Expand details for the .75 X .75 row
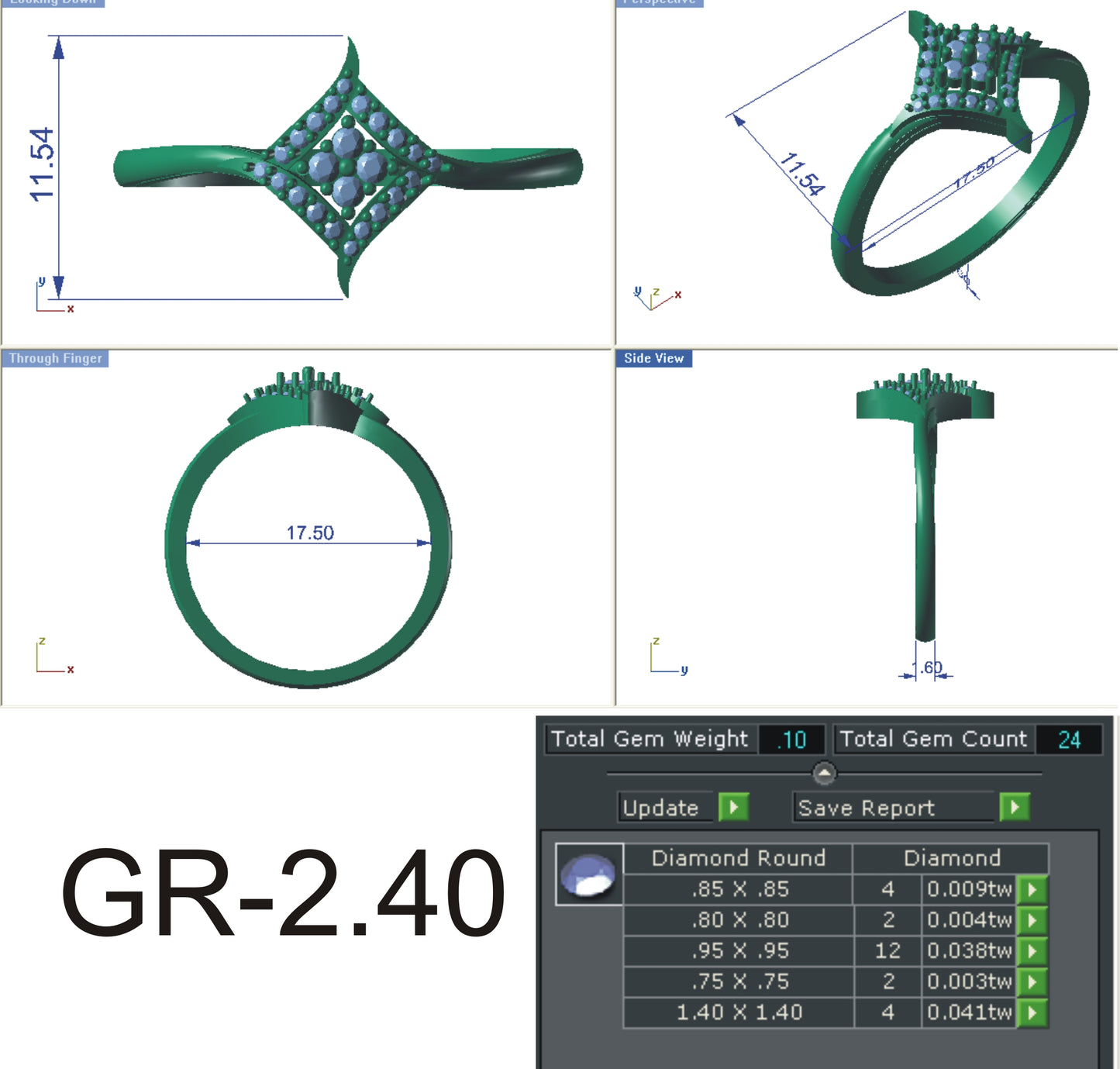This screenshot has height=1069, width=1120. (x=1031, y=981)
